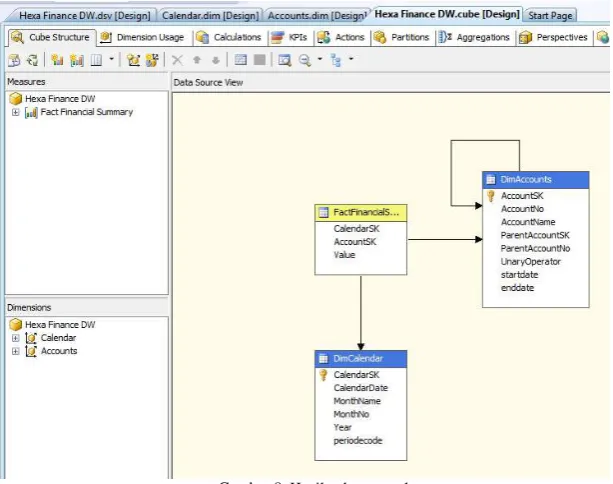
Task: Click the New Measure Group icon
Action: (77, 60)
